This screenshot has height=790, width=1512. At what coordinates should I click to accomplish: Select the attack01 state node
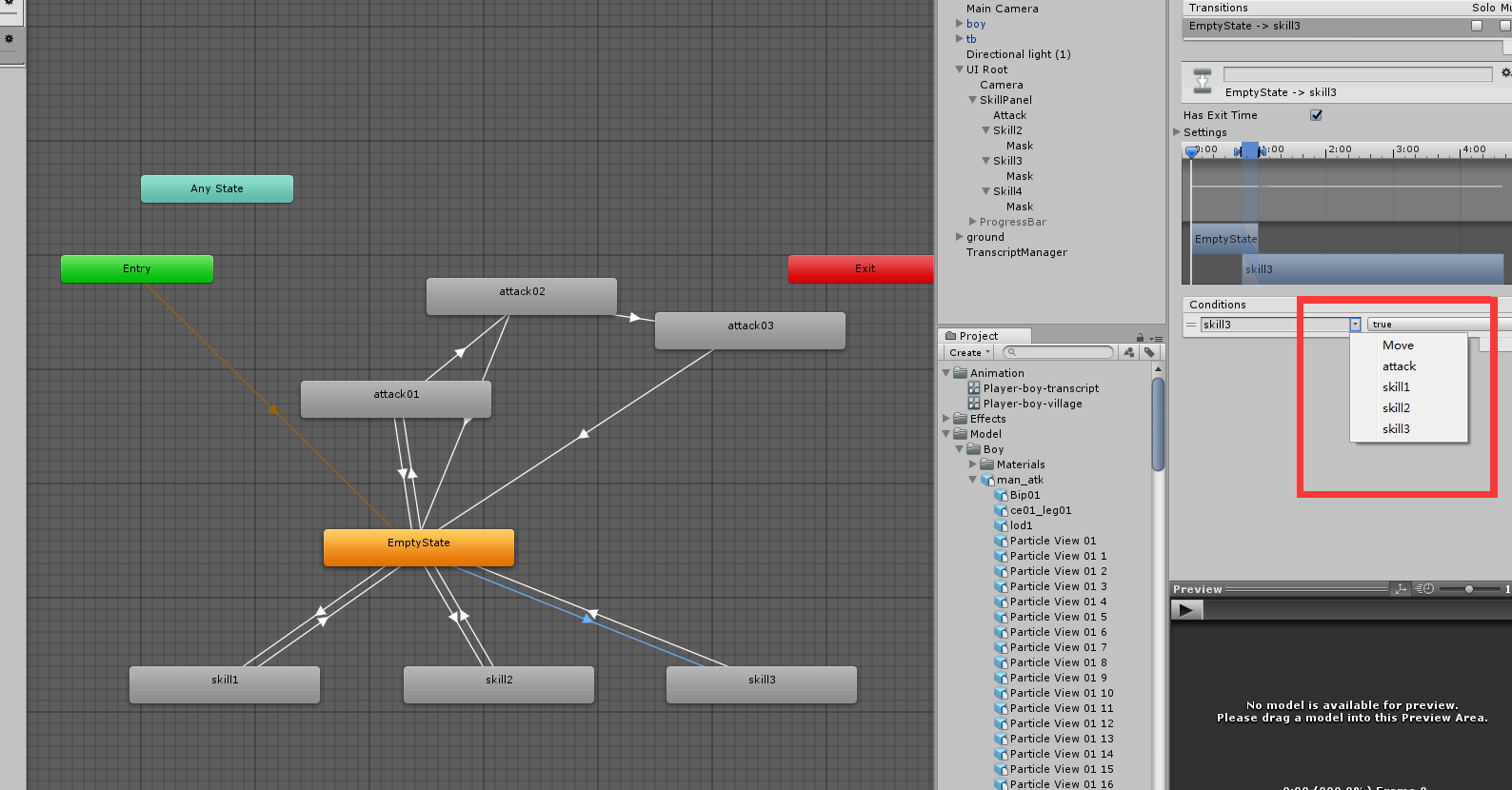point(396,399)
